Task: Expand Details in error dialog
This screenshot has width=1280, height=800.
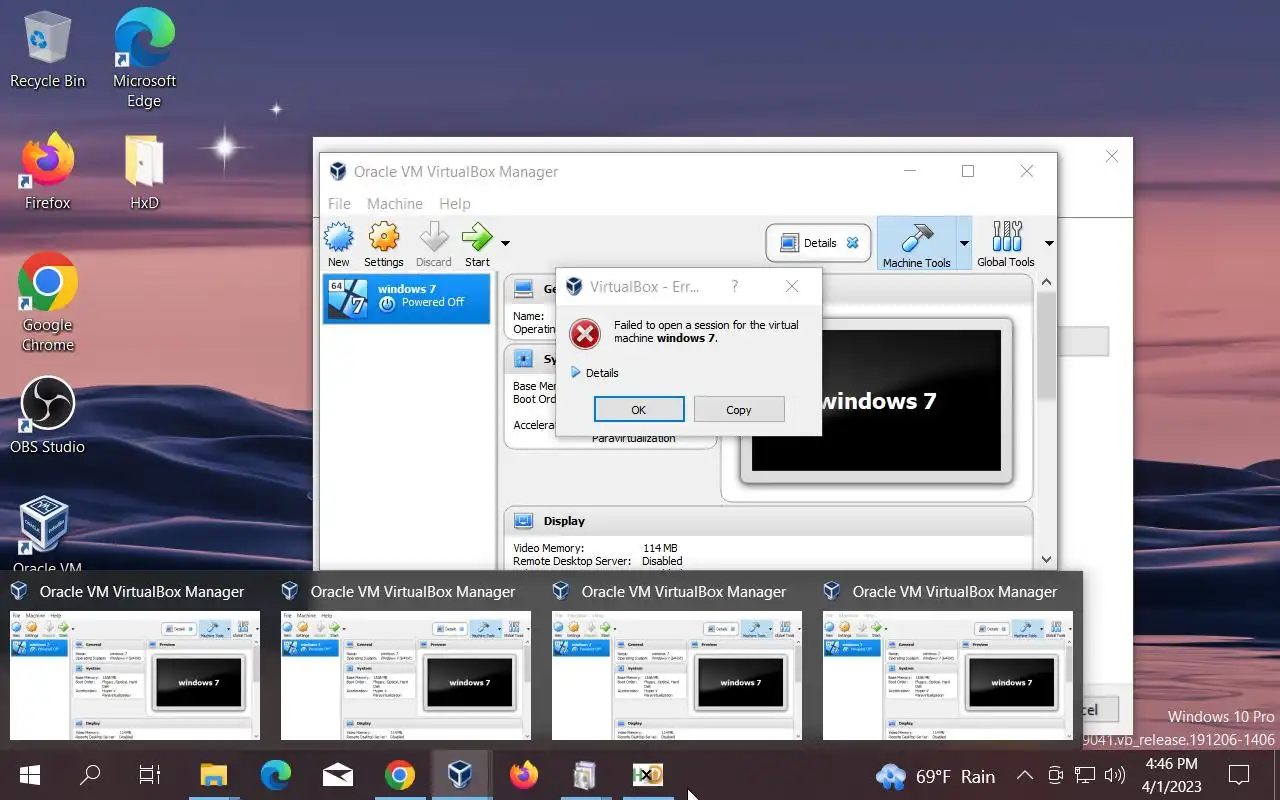Action: (x=595, y=373)
